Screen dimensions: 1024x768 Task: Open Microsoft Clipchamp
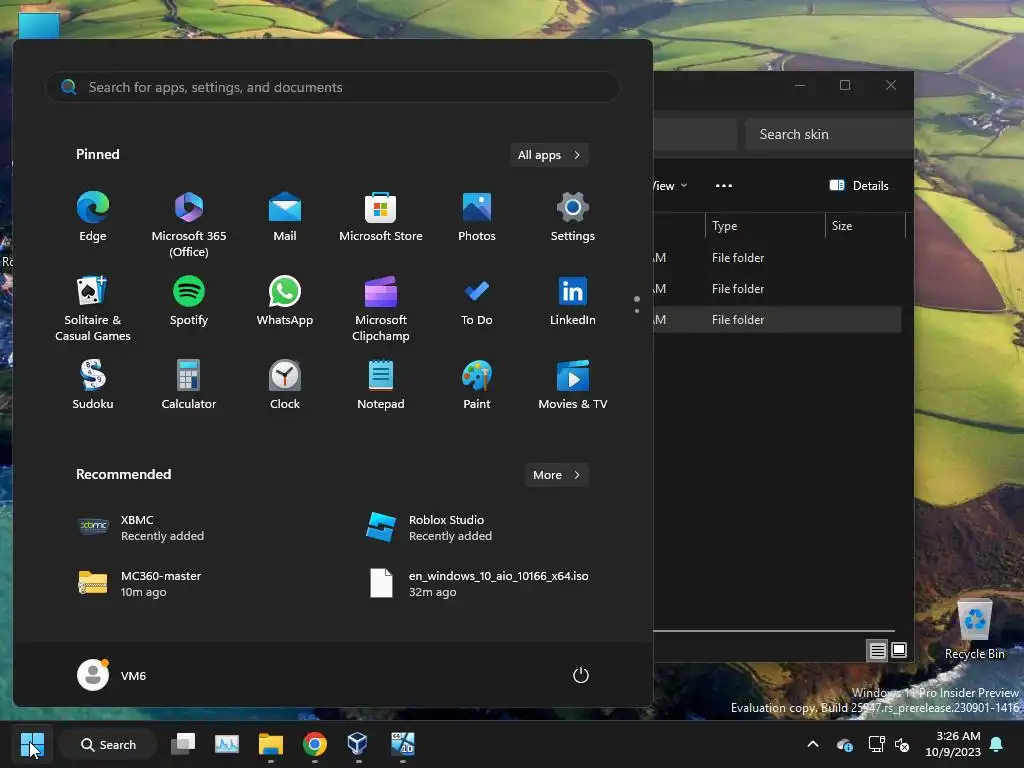point(381,308)
